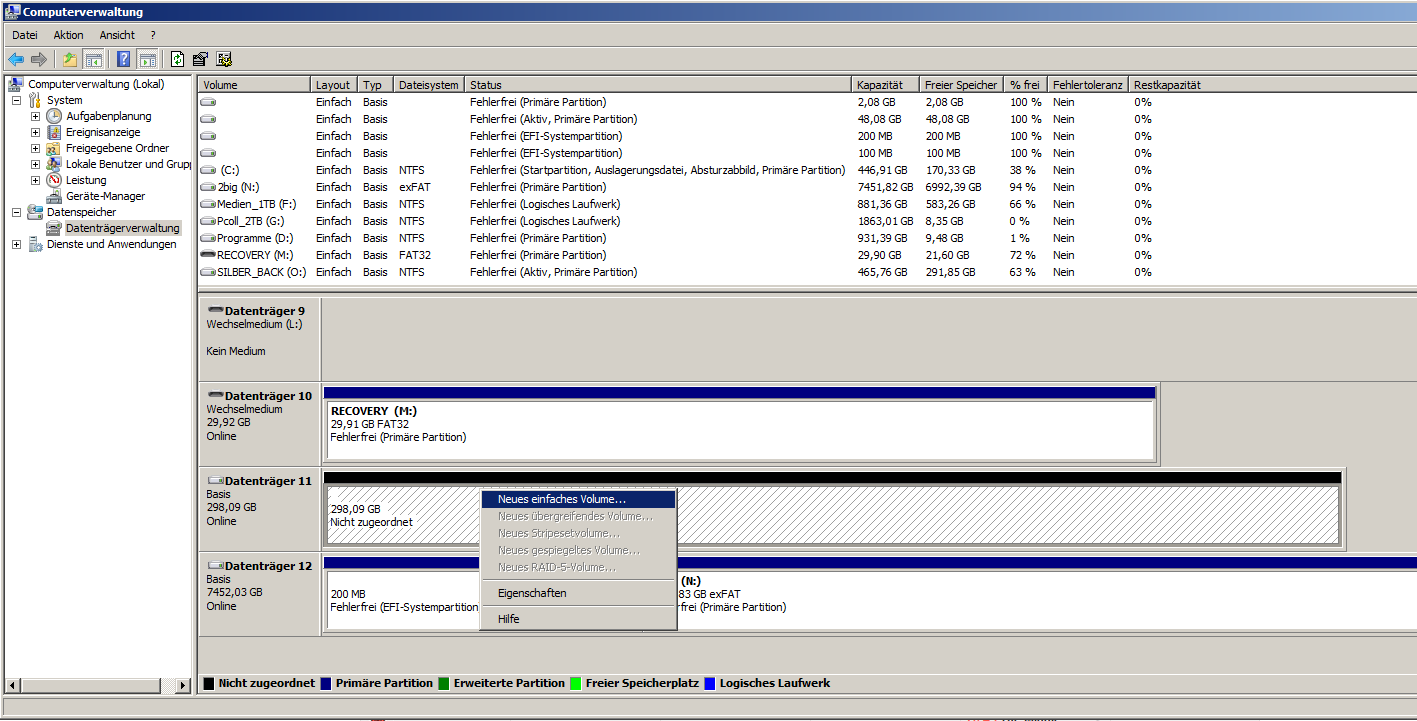This screenshot has width=1417, height=721.
Task: Click the Up one level folder icon
Action: [x=70, y=59]
